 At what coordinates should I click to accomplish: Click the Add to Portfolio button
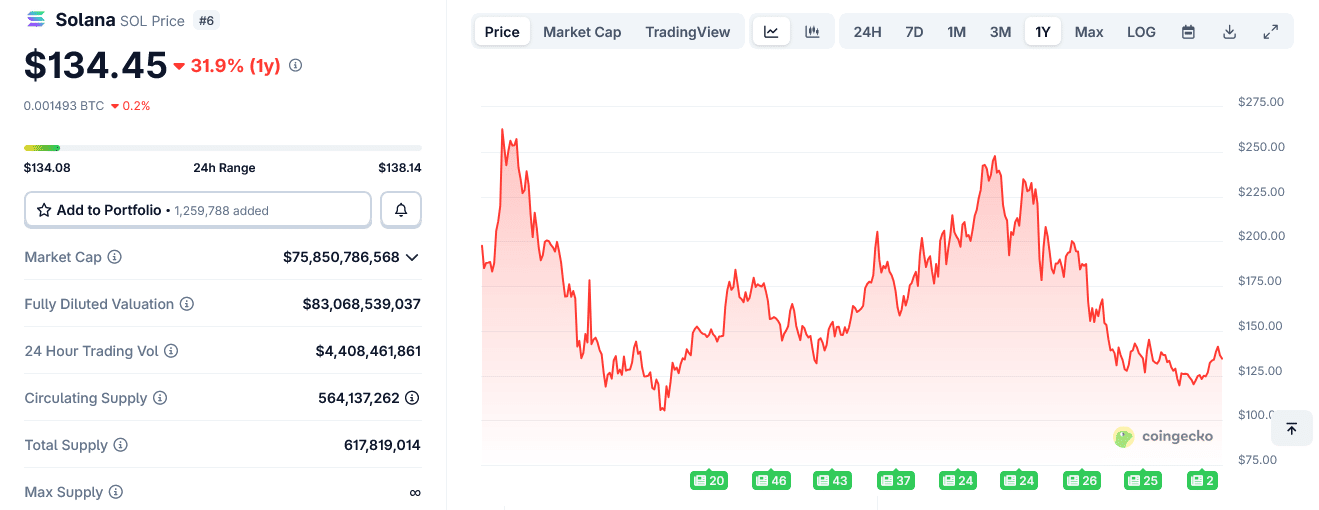(x=198, y=210)
